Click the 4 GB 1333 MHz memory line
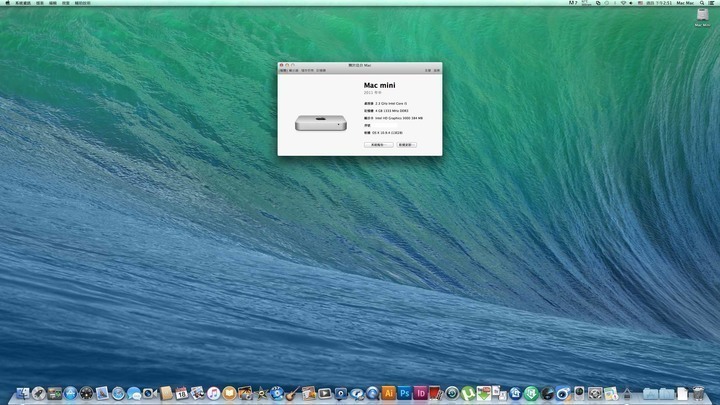Image resolution: width=720 pixels, height=405 pixels. pyautogui.click(x=386, y=111)
